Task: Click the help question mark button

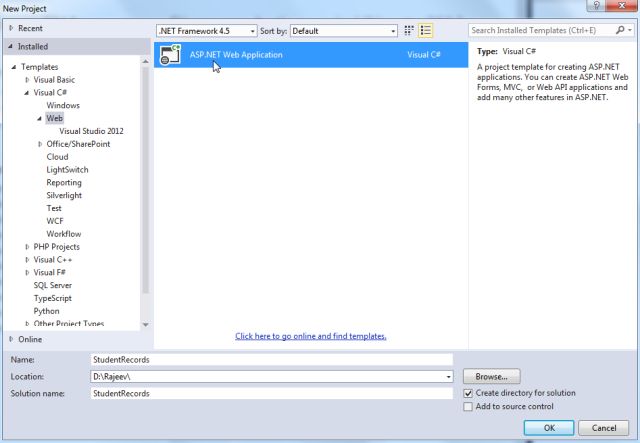Action: point(596,5)
